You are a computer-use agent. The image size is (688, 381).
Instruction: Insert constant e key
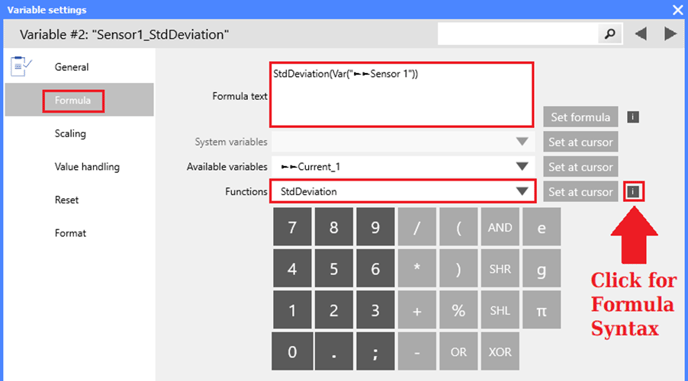click(541, 227)
